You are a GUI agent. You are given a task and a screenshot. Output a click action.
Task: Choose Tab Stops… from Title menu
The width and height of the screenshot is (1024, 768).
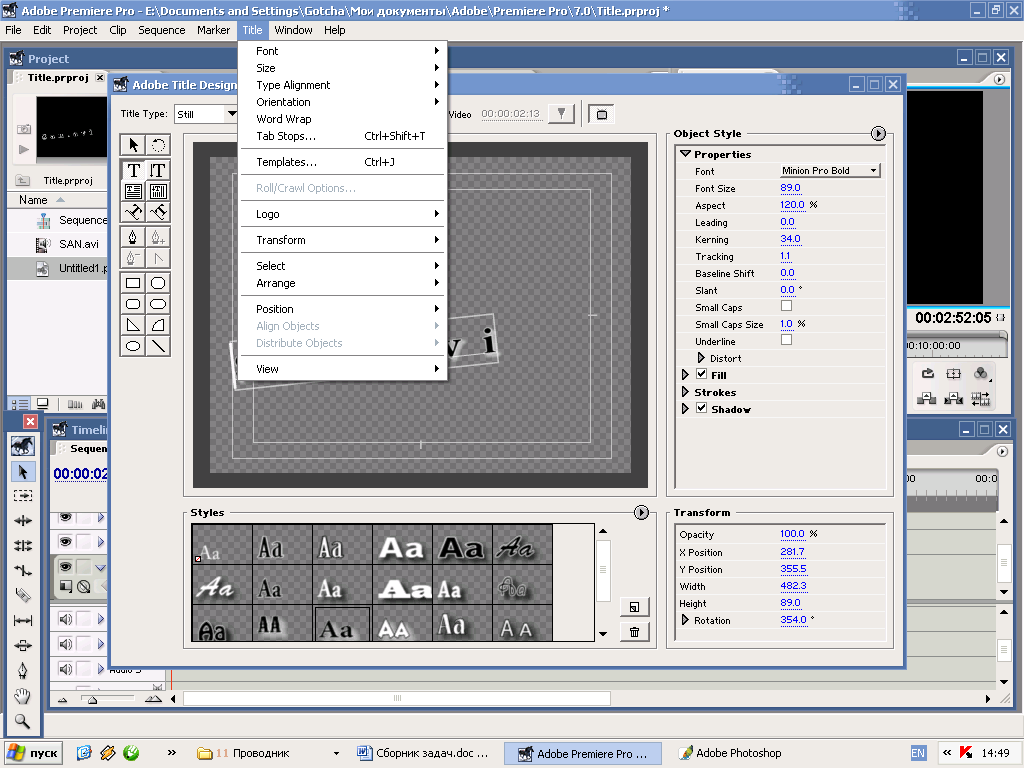pos(343,136)
